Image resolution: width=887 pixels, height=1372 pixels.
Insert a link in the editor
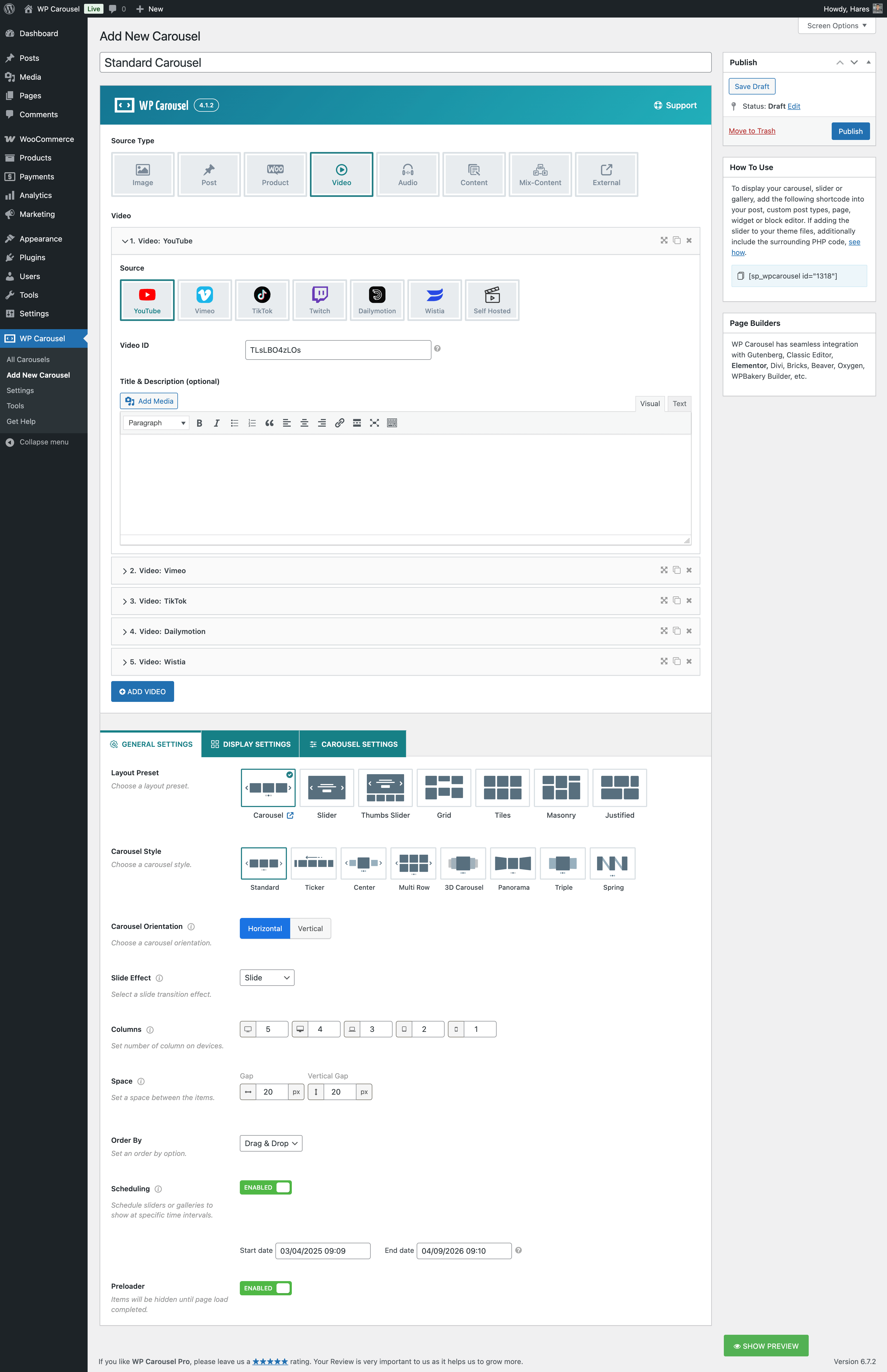point(339,423)
